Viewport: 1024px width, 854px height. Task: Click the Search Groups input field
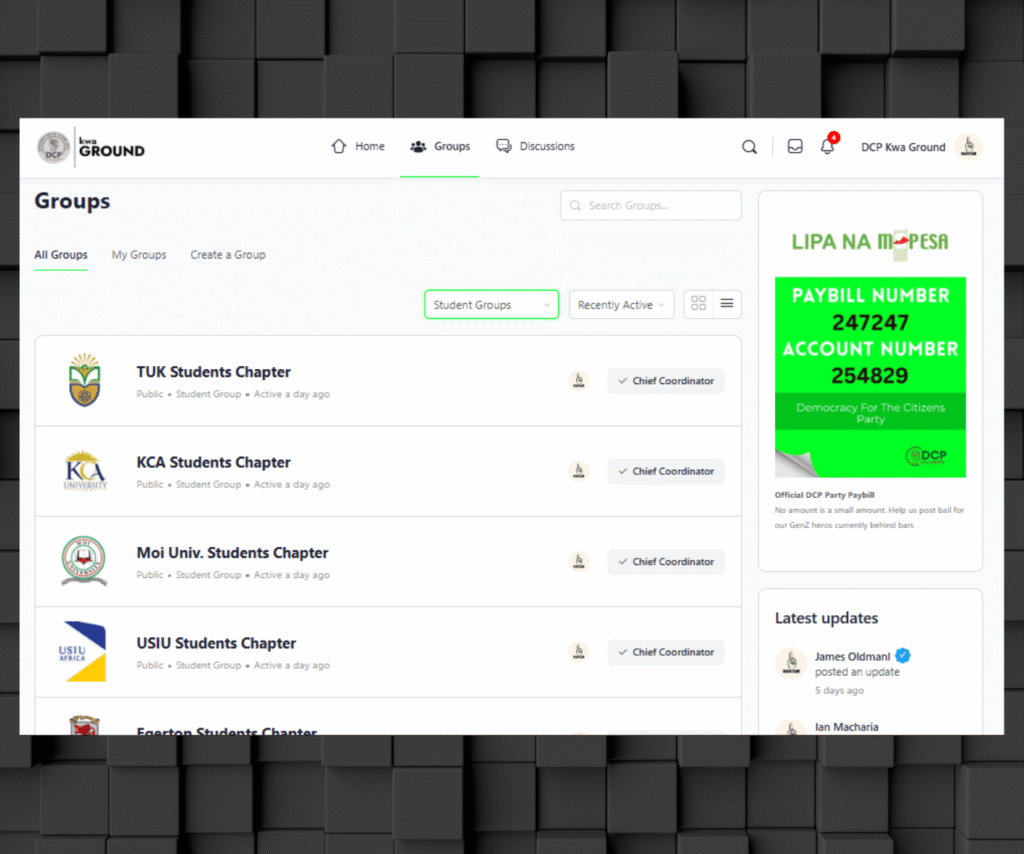[x=651, y=206]
